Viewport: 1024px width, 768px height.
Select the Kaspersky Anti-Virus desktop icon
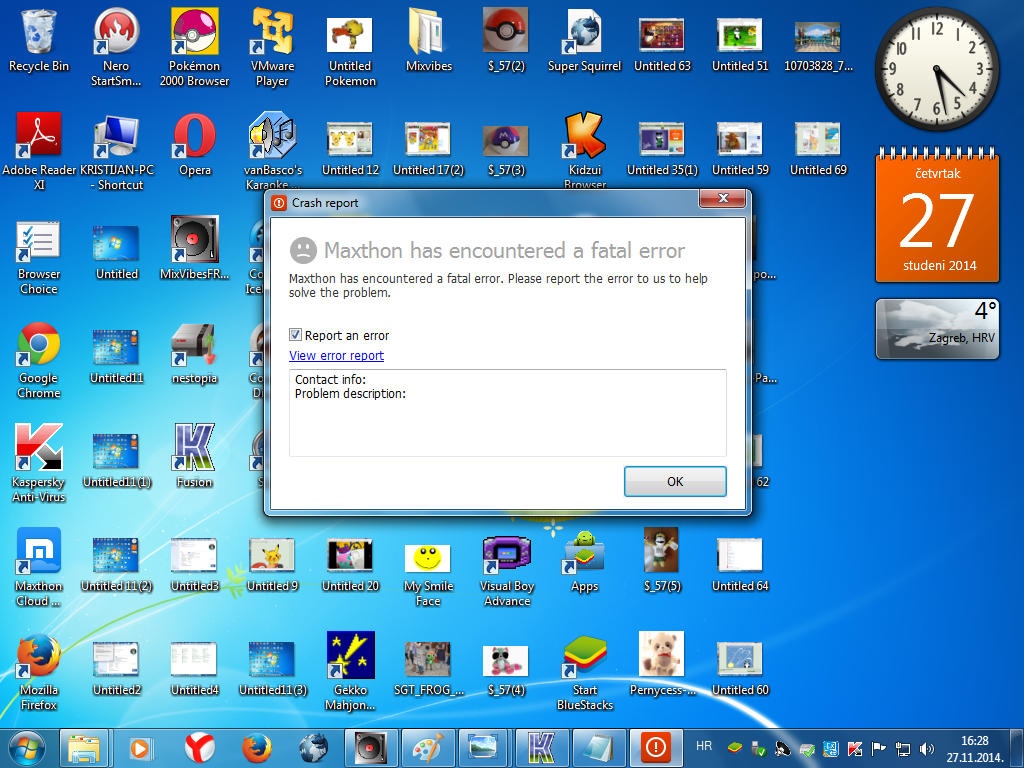click(39, 463)
